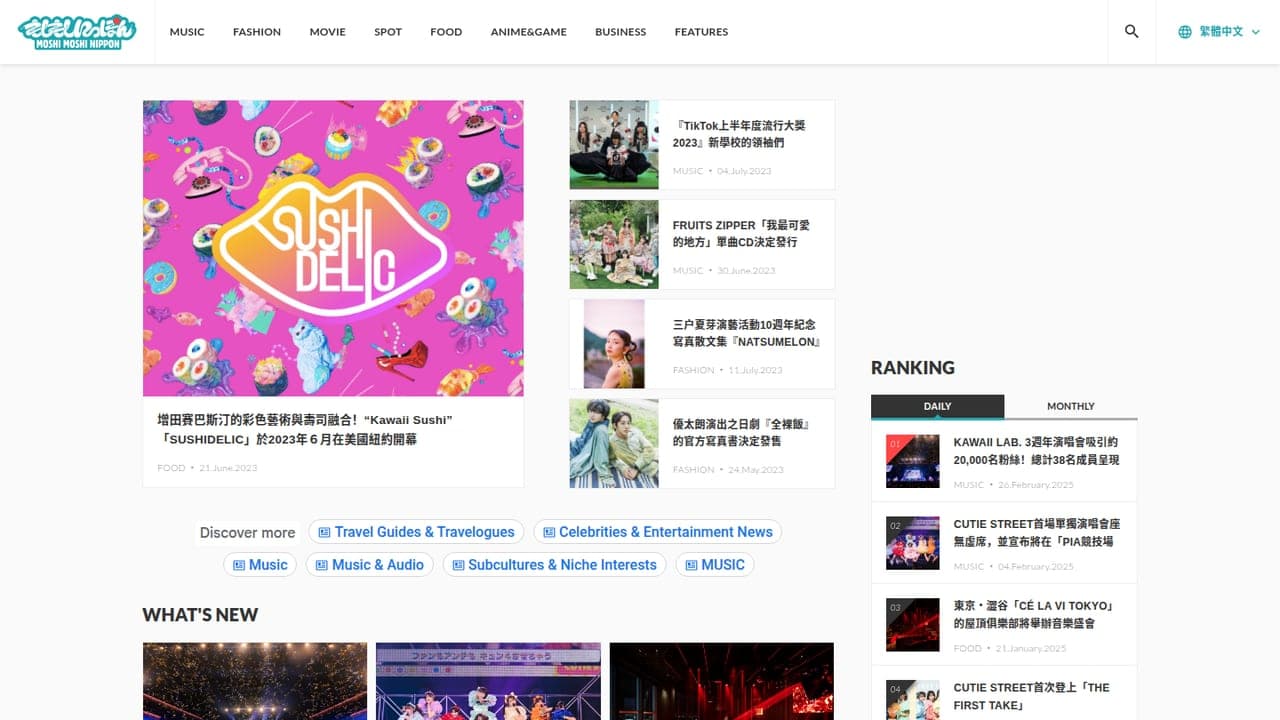Open the TikTok上半年度流行大獎 article thumbnail
1280x720 pixels.
pyautogui.click(x=614, y=145)
